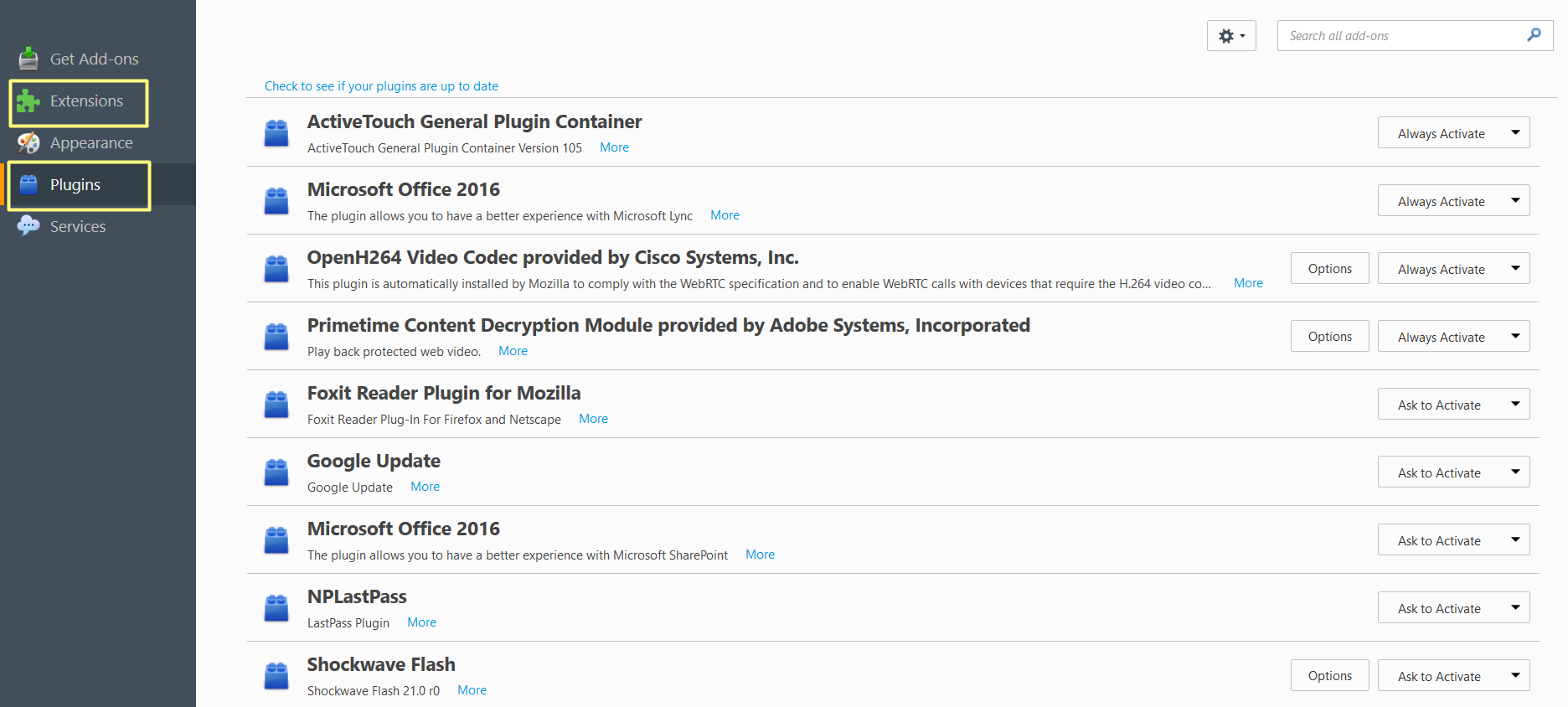Viewport: 1568px width, 707px height.
Task: Click More link for OpenH264 plugin
Action: click(1248, 283)
